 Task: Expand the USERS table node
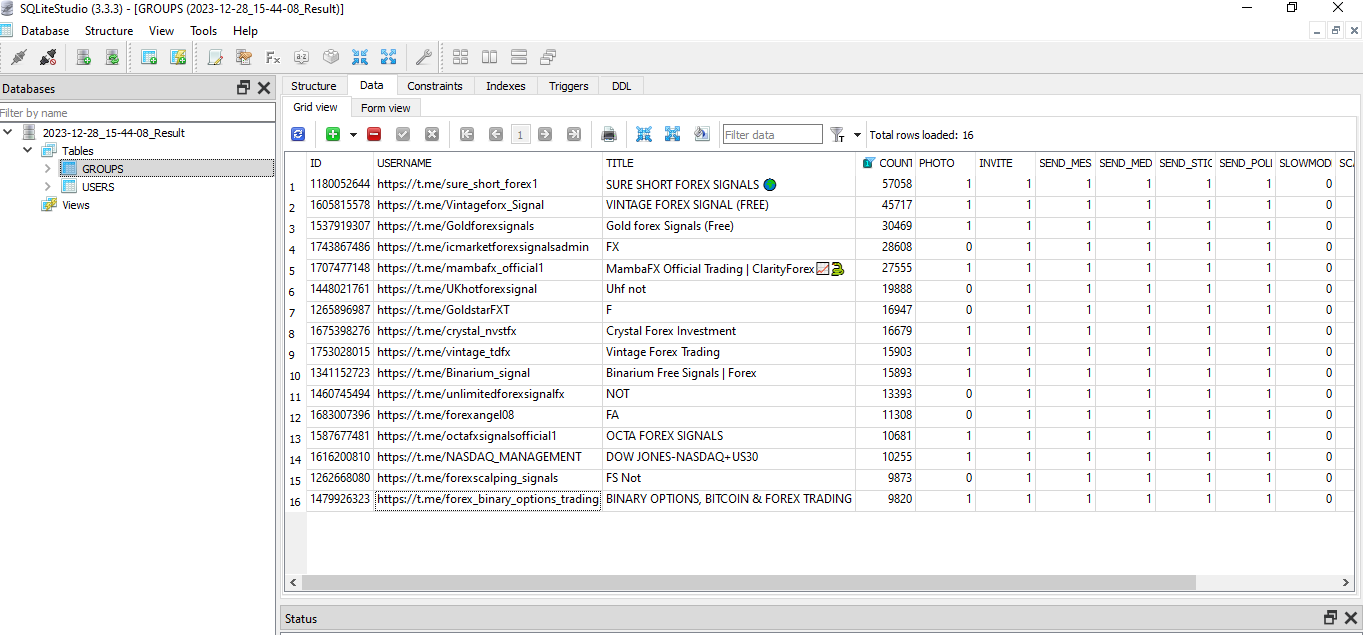[x=47, y=187]
